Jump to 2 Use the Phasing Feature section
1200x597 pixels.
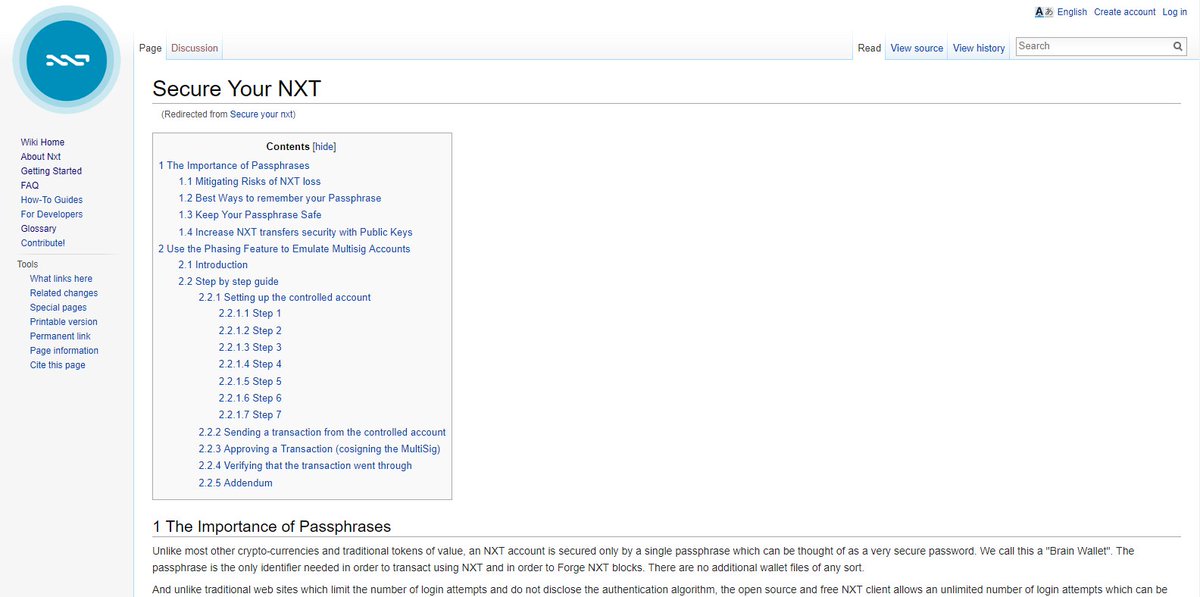[x=284, y=249]
